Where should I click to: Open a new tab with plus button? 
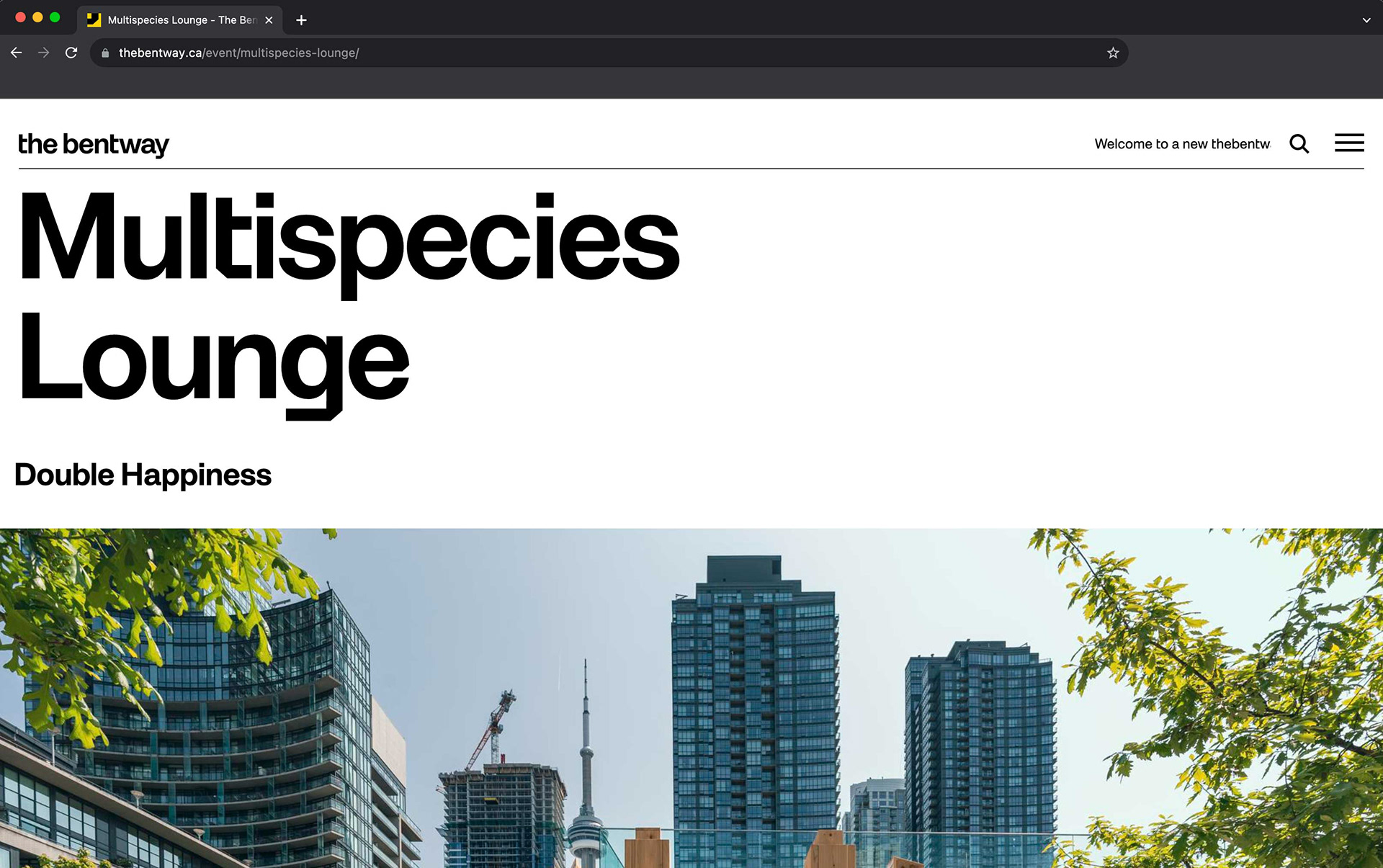point(301,20)
